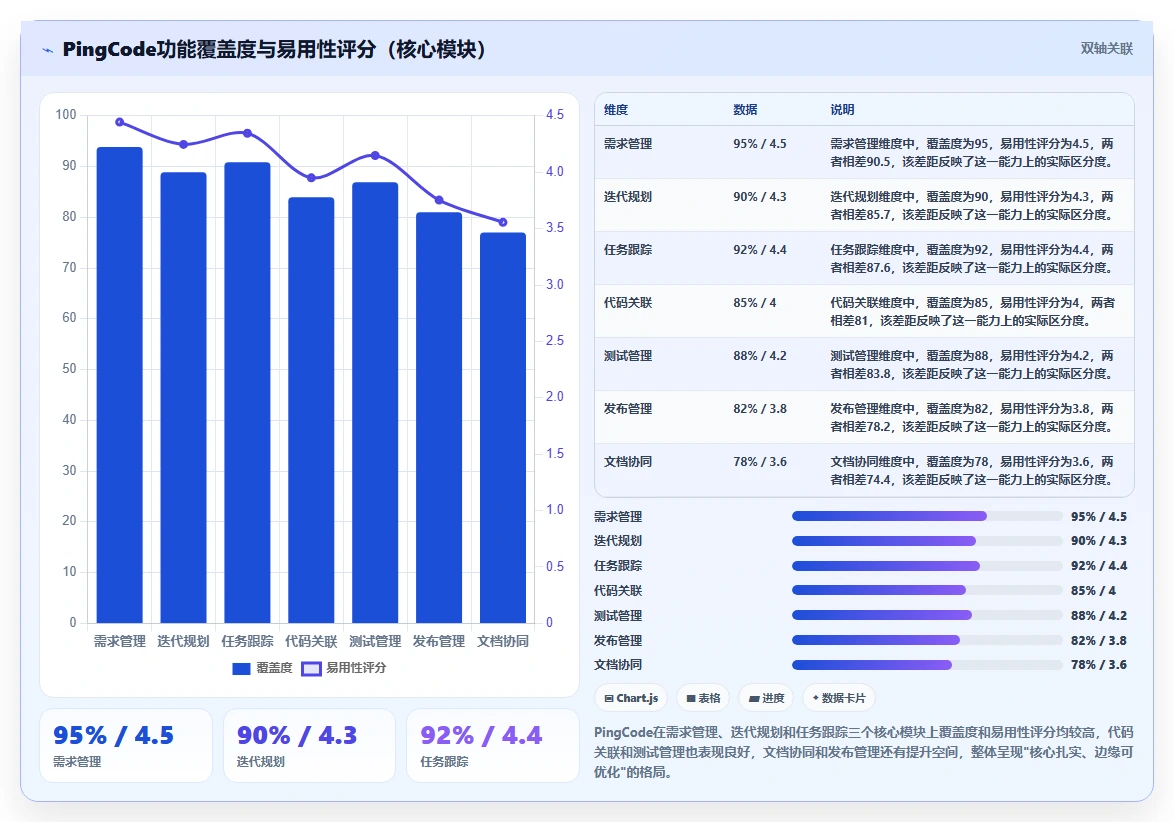
Task: Click the 代码关联 progress bar
Action: tap(927, 590)
